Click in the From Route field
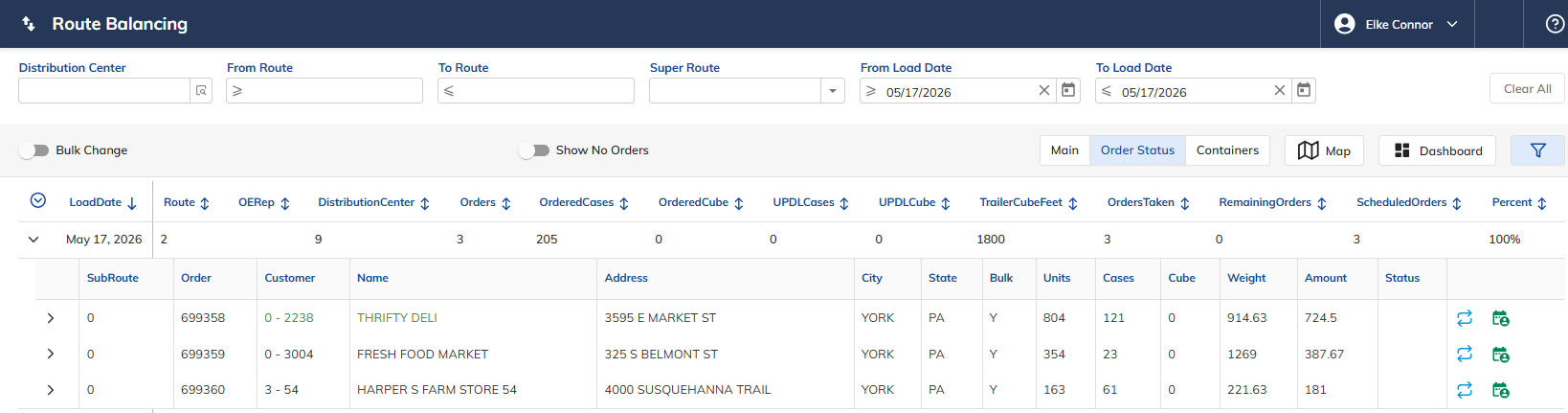 tap(325, 90)
